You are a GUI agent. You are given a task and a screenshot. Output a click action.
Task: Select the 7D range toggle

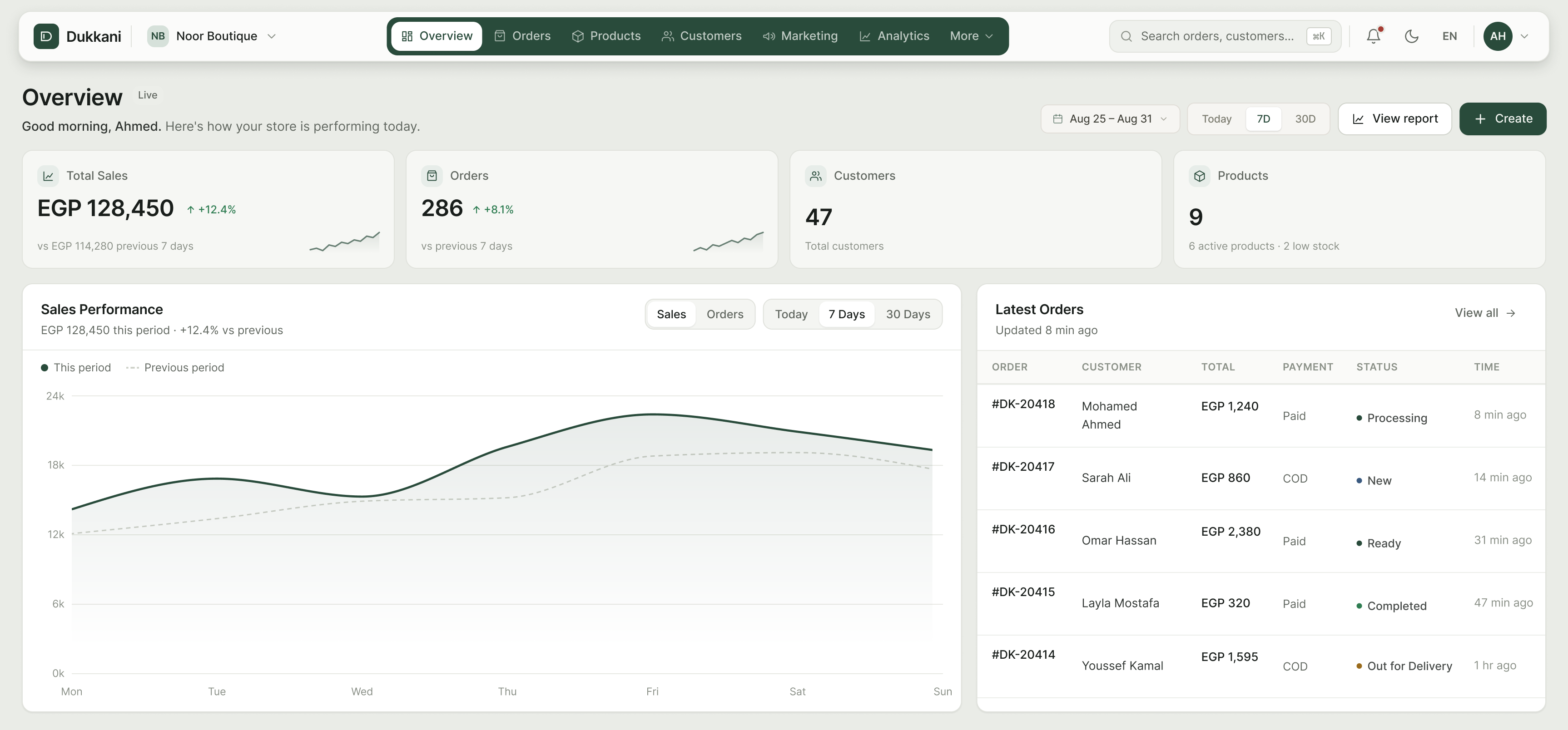coord(1264,119)
